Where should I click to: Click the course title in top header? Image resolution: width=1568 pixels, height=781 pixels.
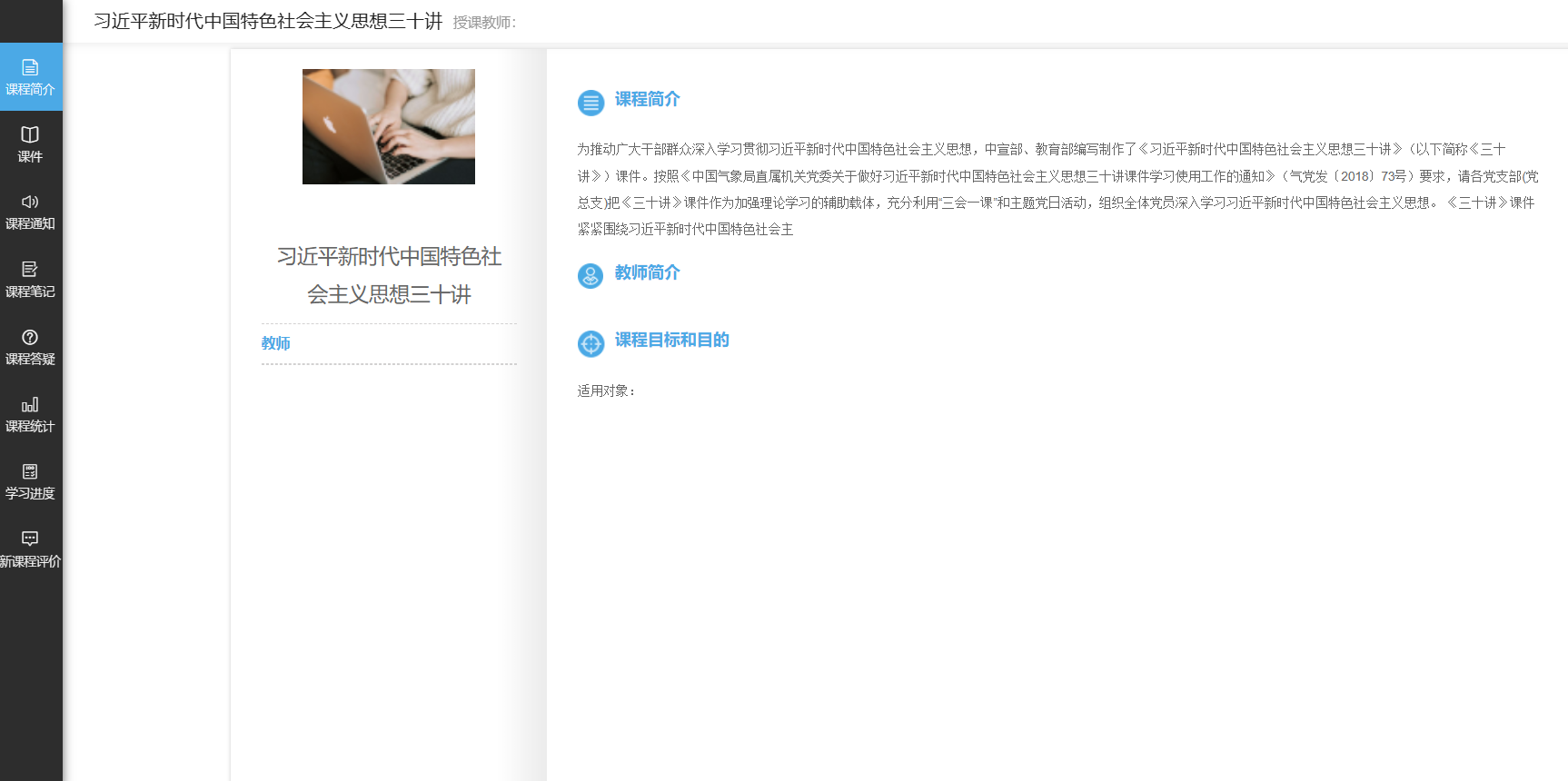coord(268,21)
